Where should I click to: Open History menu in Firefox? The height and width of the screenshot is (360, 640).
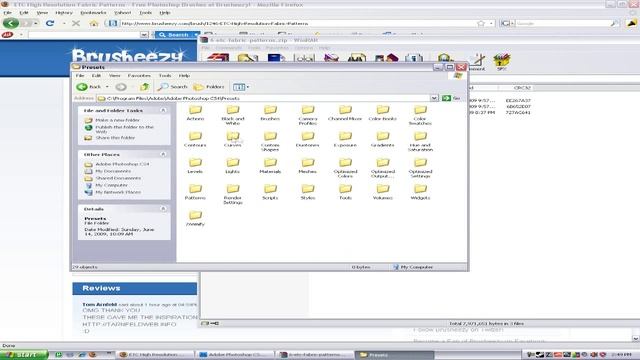click(64, 13)
